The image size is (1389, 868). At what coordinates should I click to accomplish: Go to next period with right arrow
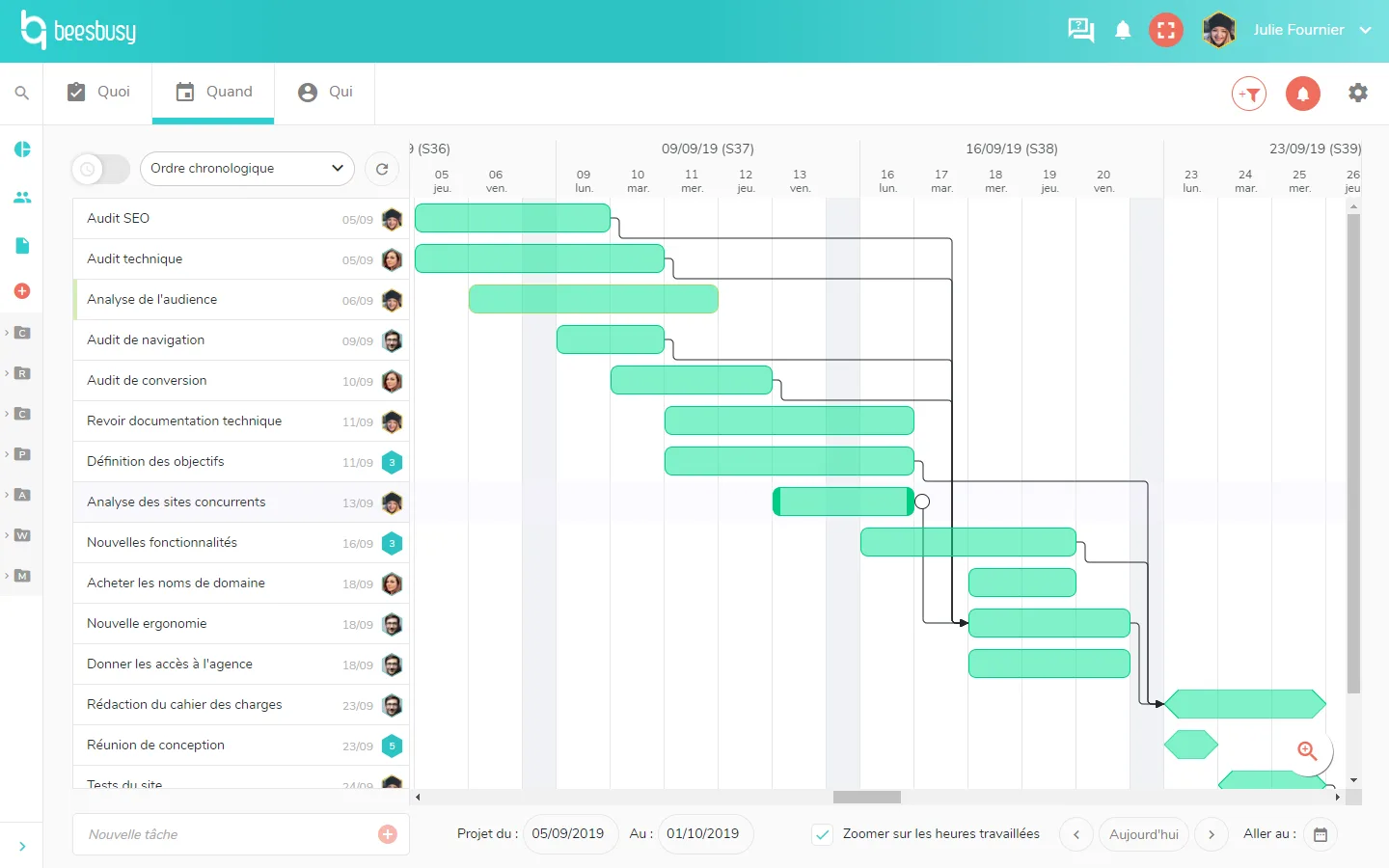click(1212, 834)
